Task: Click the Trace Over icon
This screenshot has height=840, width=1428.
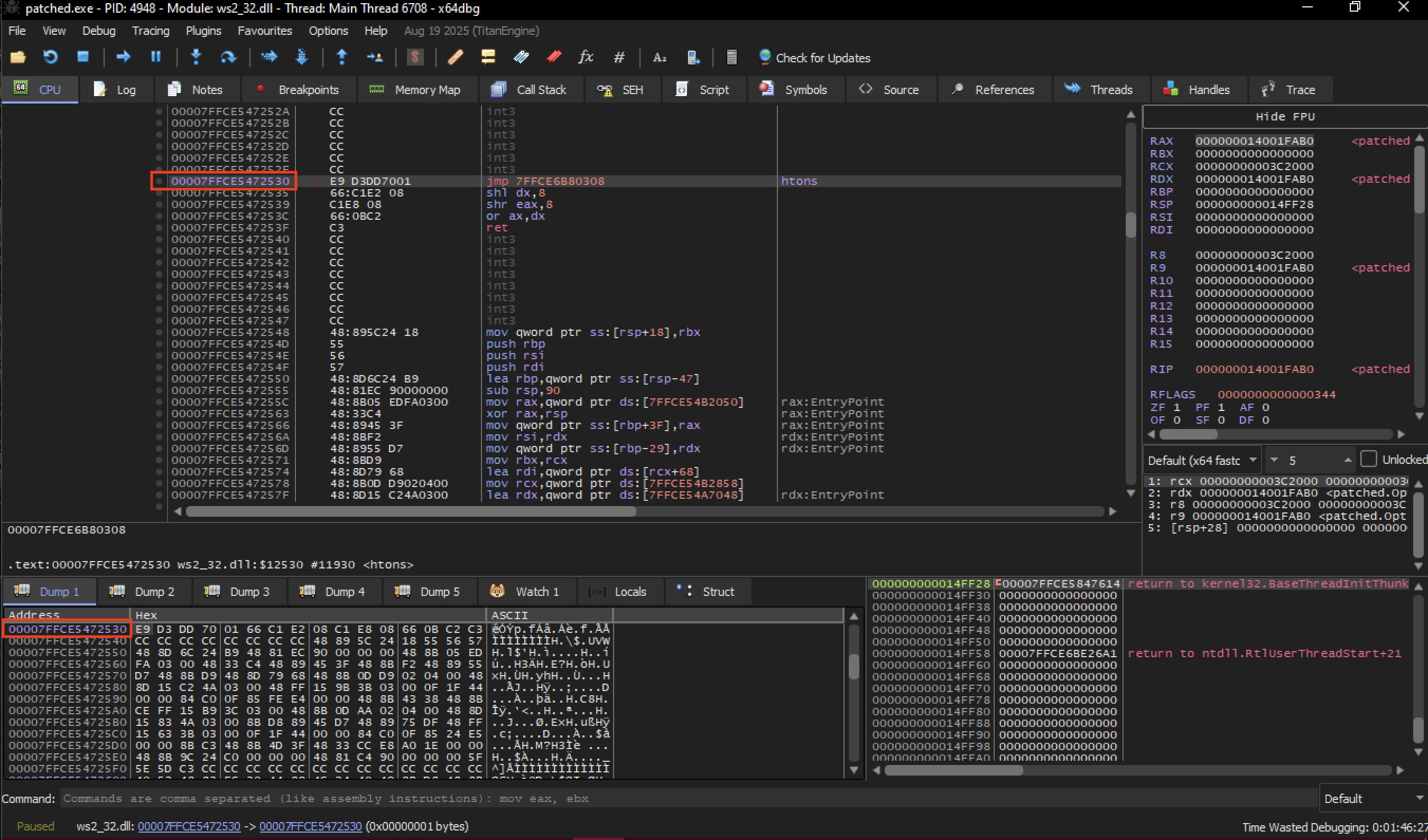Action: [x=301, y=57]
